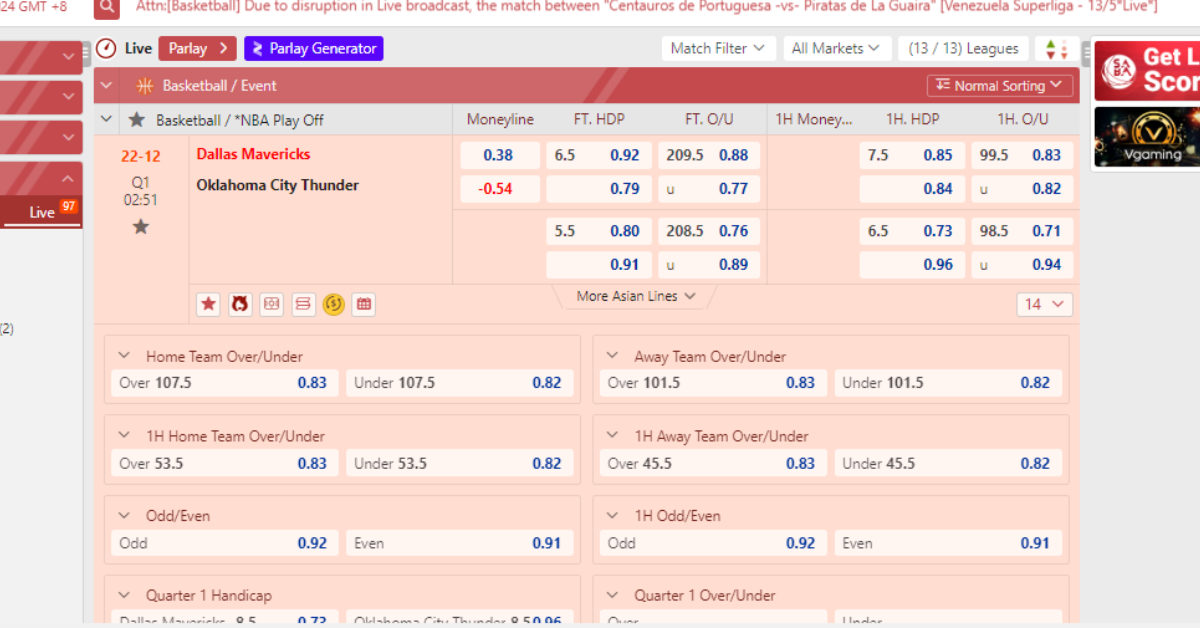The height and width of the screenshot is (628, 1200).
Task: Open the Parlay Generator
Action: coord(313,48)
